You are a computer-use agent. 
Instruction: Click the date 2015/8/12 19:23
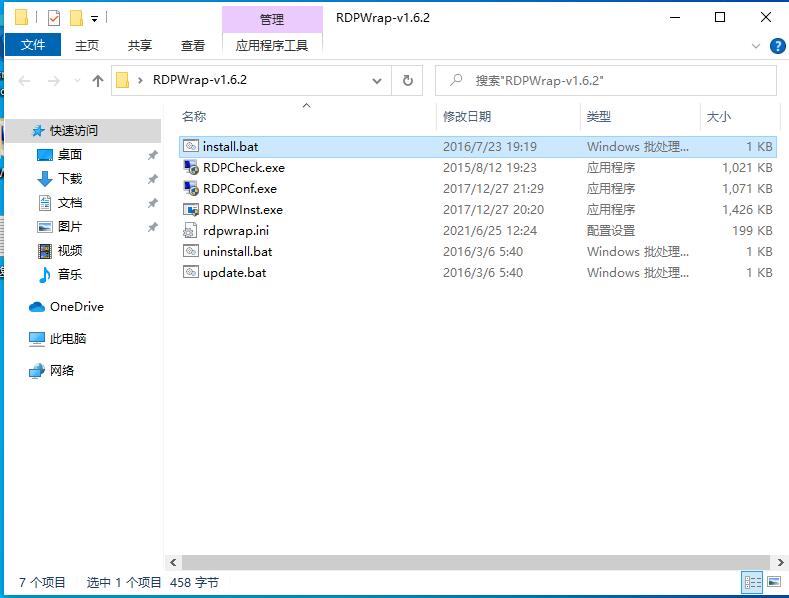490,168
